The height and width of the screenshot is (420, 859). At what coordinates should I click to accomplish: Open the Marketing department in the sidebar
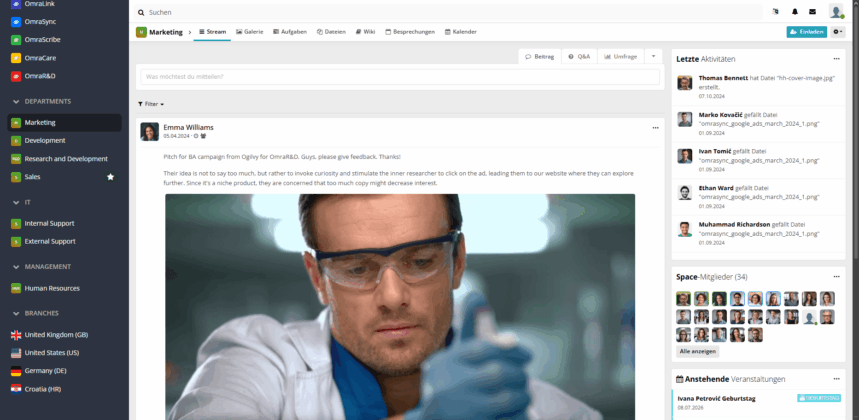click(x=65, y=123)
